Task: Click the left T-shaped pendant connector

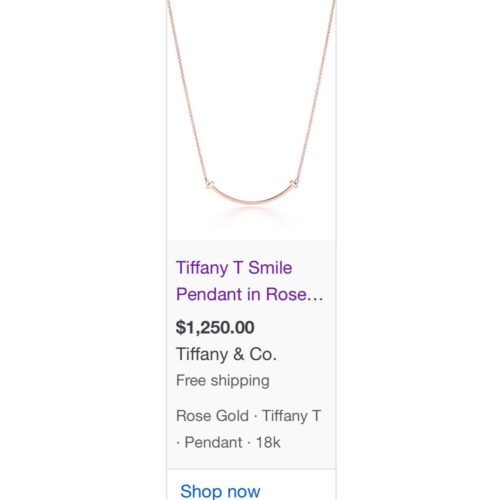Action: tap(210, 184)
